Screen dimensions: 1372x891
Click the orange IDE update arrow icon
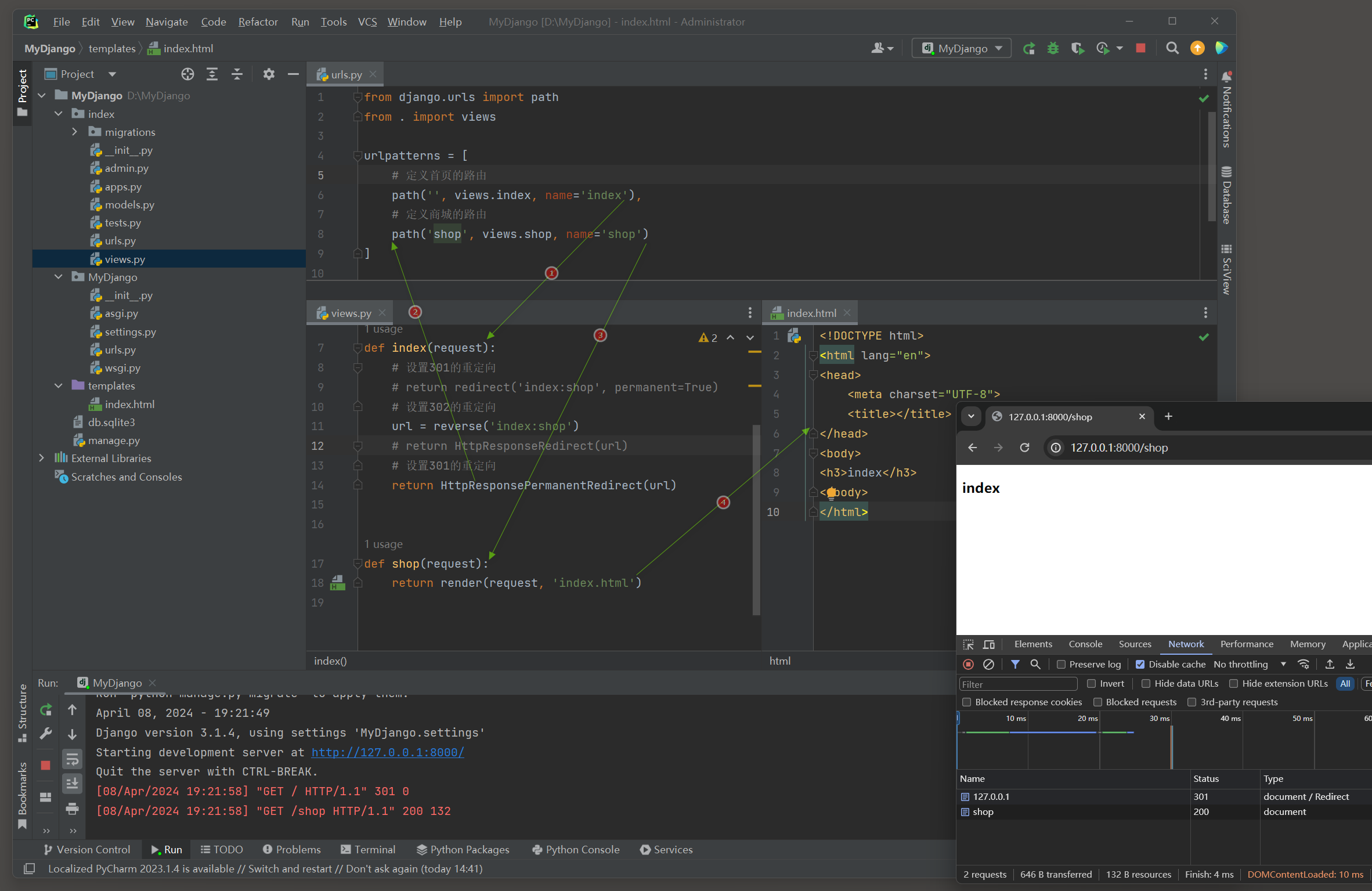[x=1197, y=48]
